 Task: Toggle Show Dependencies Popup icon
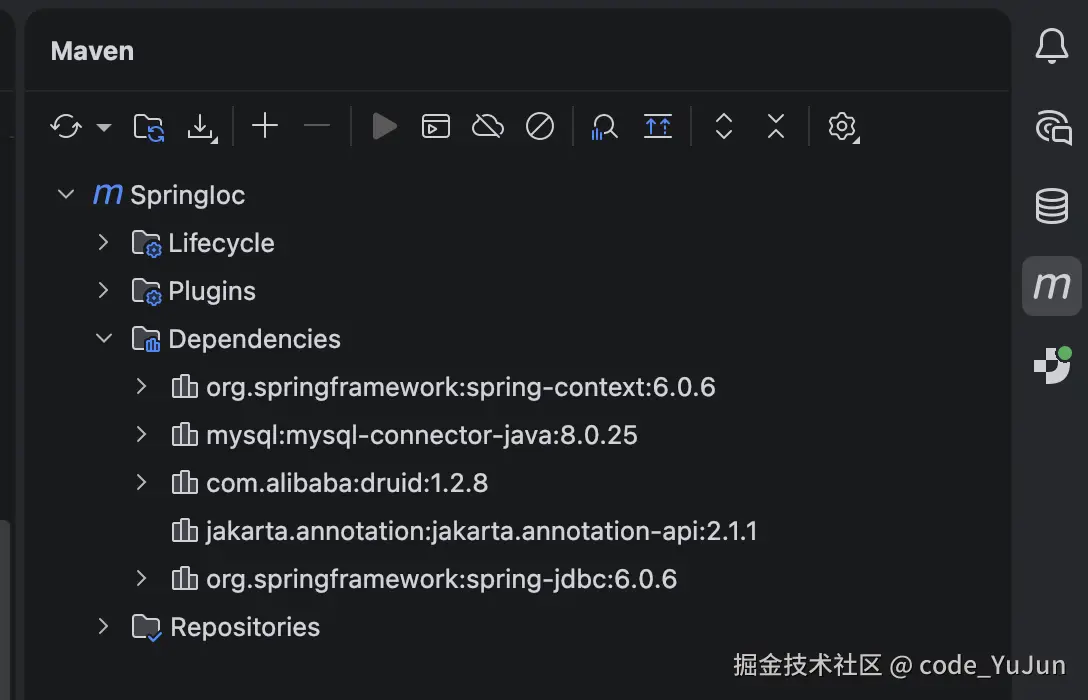point(657,127)
